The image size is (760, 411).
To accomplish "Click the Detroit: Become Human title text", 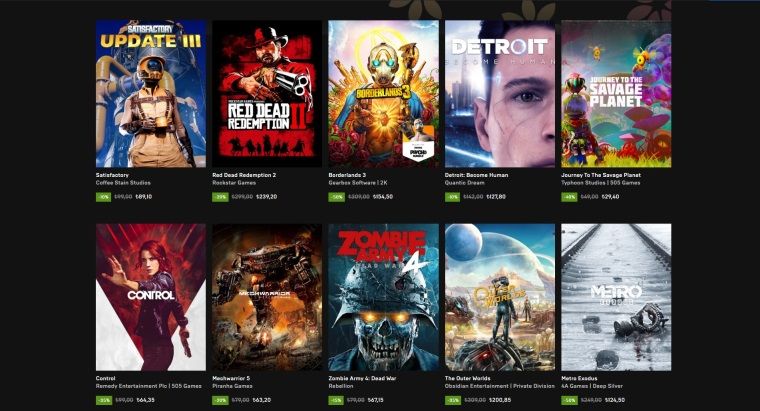I will 476,175.
